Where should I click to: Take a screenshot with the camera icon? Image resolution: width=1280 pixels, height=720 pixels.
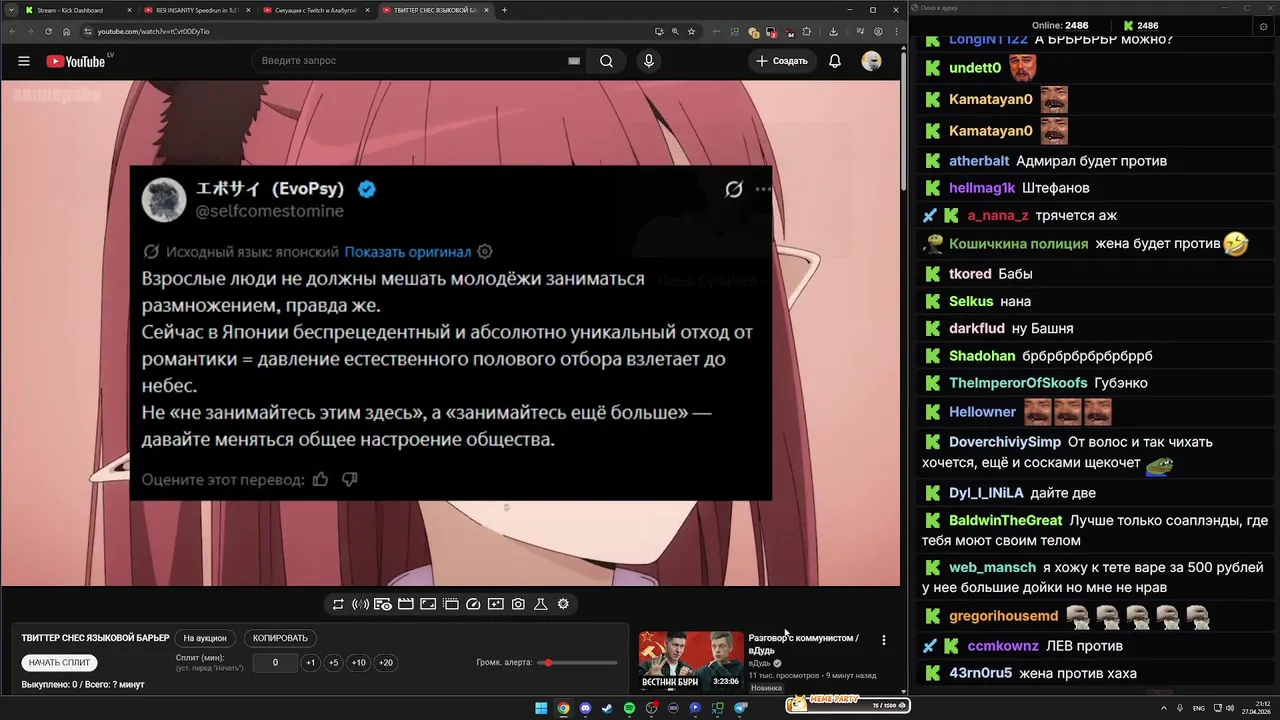pos(518,604)
